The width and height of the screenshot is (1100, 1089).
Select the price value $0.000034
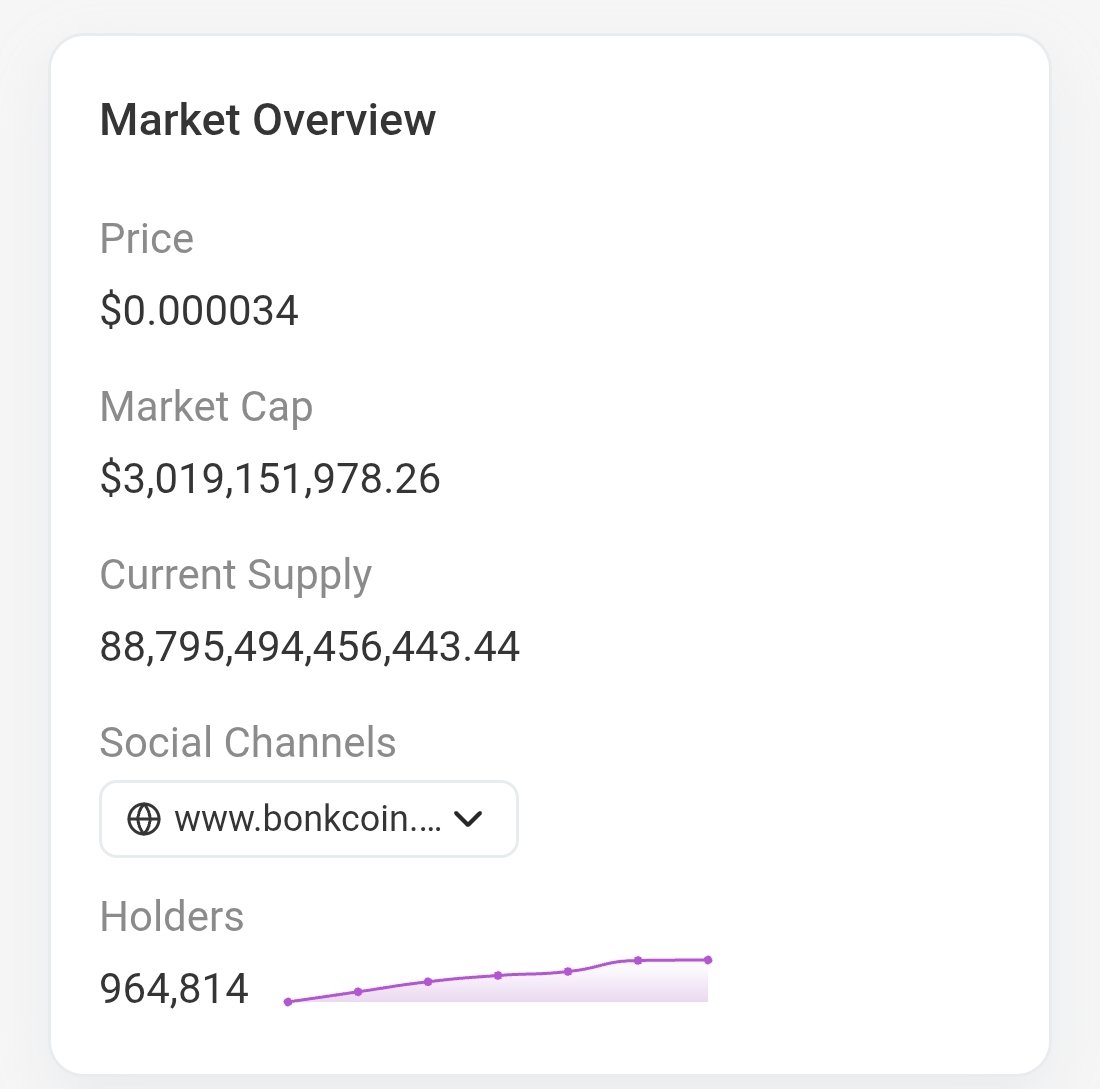199,310
